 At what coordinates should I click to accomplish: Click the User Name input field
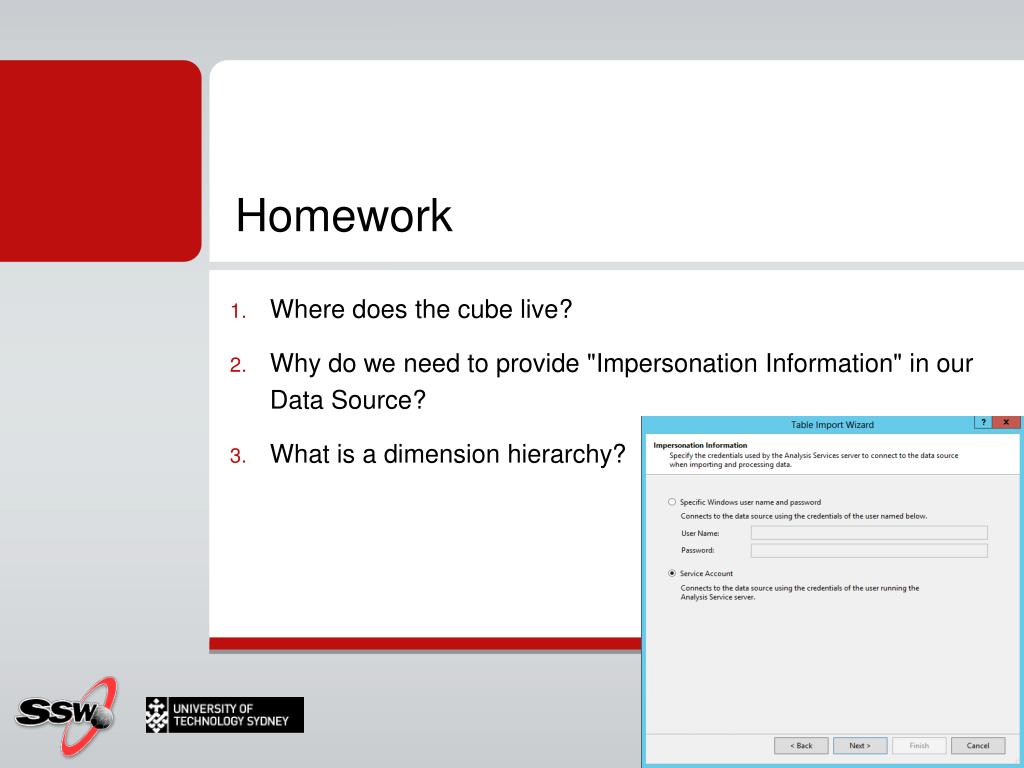click(x=869, y=533)
